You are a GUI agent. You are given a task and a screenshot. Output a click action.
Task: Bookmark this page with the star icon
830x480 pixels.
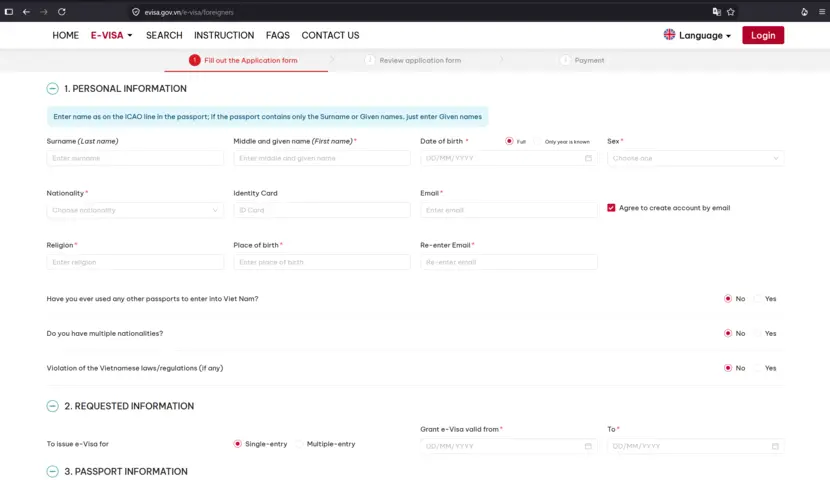coord(731,12)
